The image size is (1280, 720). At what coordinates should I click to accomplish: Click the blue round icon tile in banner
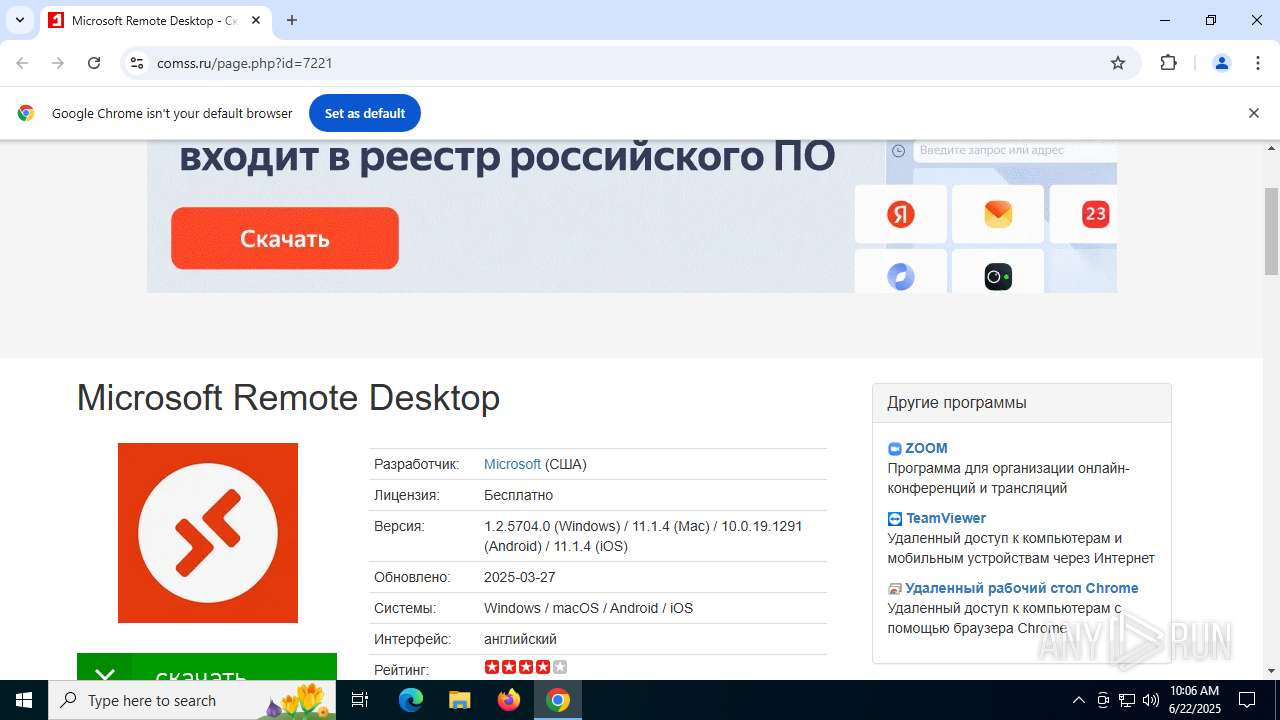(x=900, y=271)
